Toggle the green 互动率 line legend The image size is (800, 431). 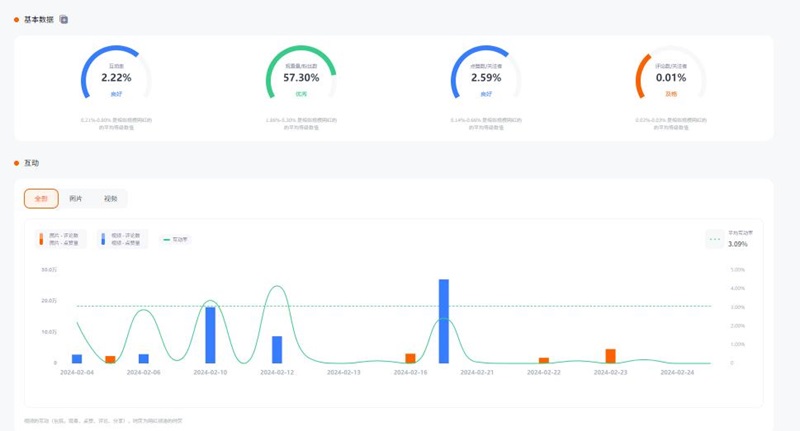pos(175,239)
